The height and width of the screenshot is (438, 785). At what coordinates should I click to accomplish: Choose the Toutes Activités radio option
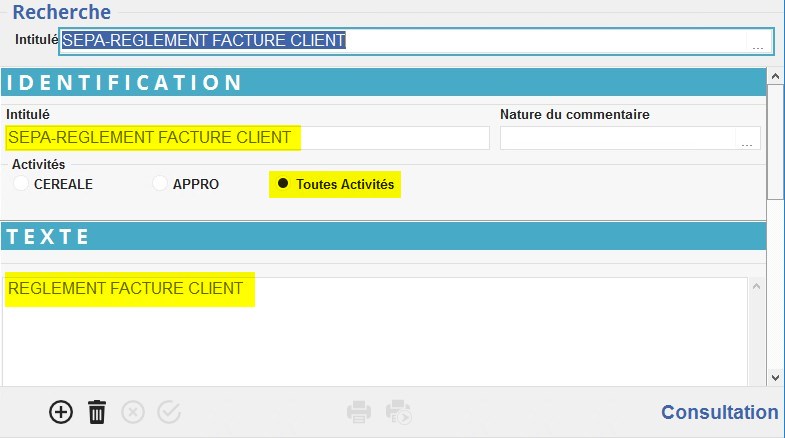[x=283, y=184]
